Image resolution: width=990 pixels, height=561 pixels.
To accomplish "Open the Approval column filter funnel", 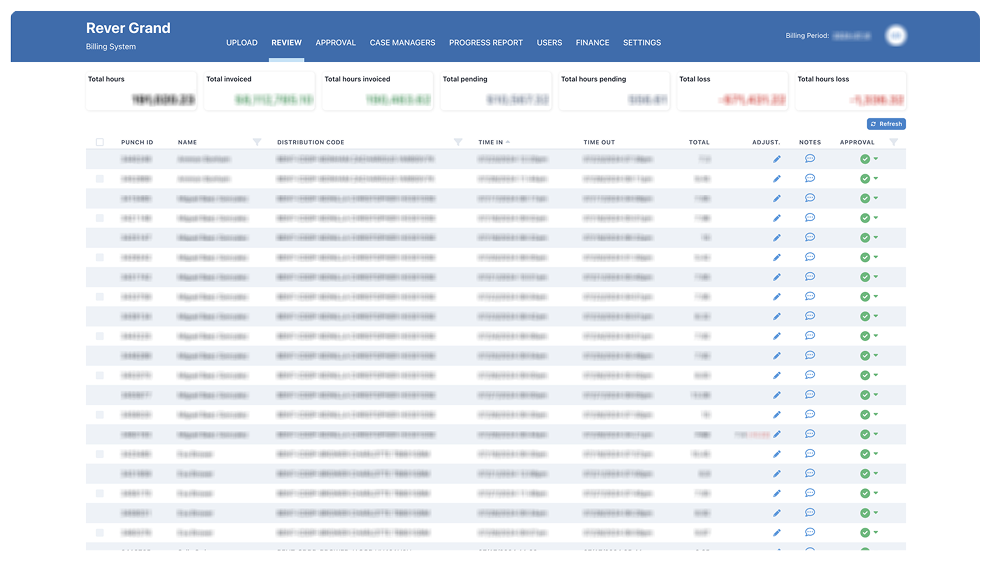I will (894, 142).
